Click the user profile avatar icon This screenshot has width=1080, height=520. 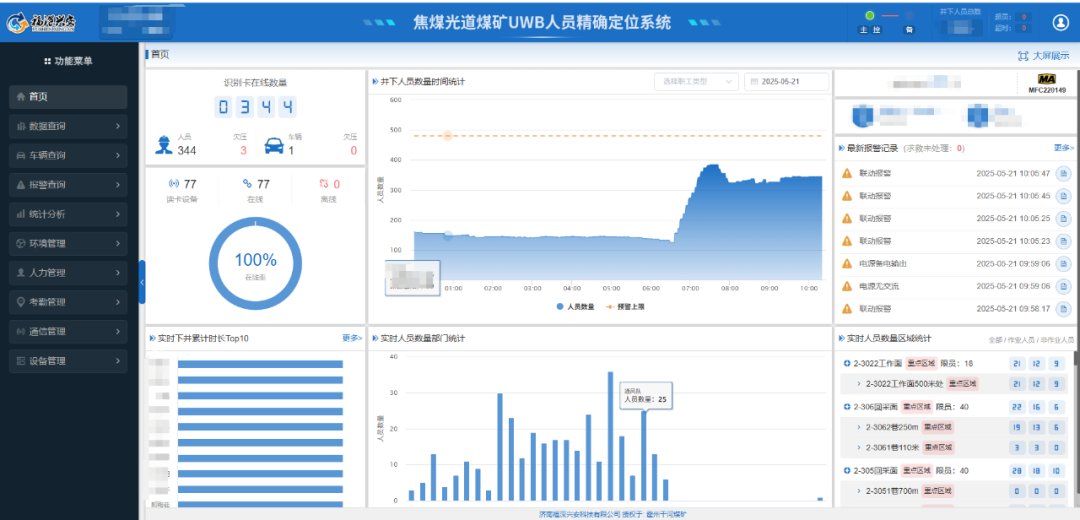click(x=1061, y=22)
